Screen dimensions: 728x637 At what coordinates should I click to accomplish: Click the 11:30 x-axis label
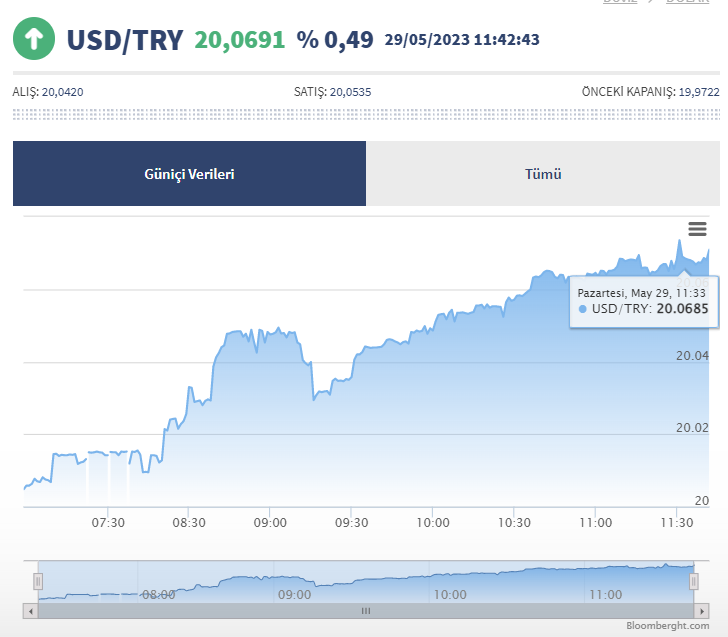(x=677, y=523)
